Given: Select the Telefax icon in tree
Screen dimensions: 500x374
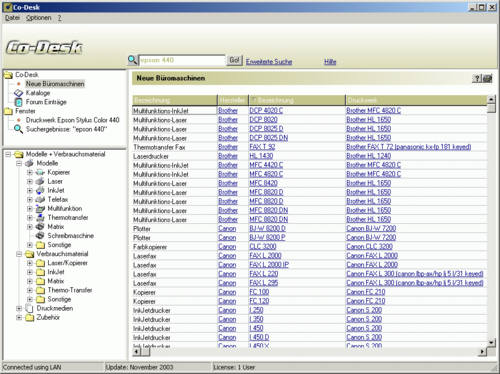Looking at the screenshot, I should click(40, 199).
